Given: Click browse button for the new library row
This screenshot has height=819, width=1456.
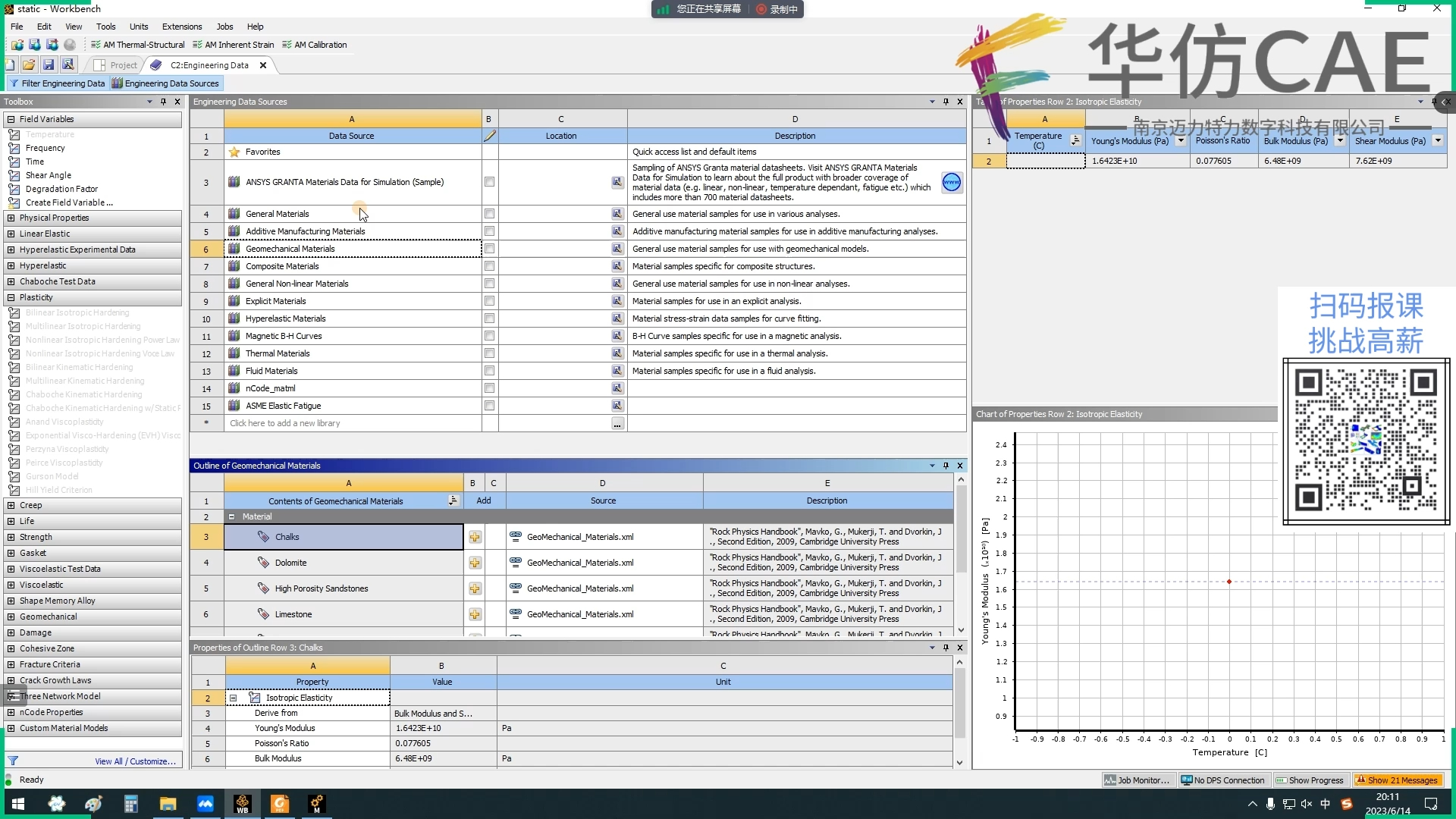Looking at the screenshot, I should click(617, 424).
